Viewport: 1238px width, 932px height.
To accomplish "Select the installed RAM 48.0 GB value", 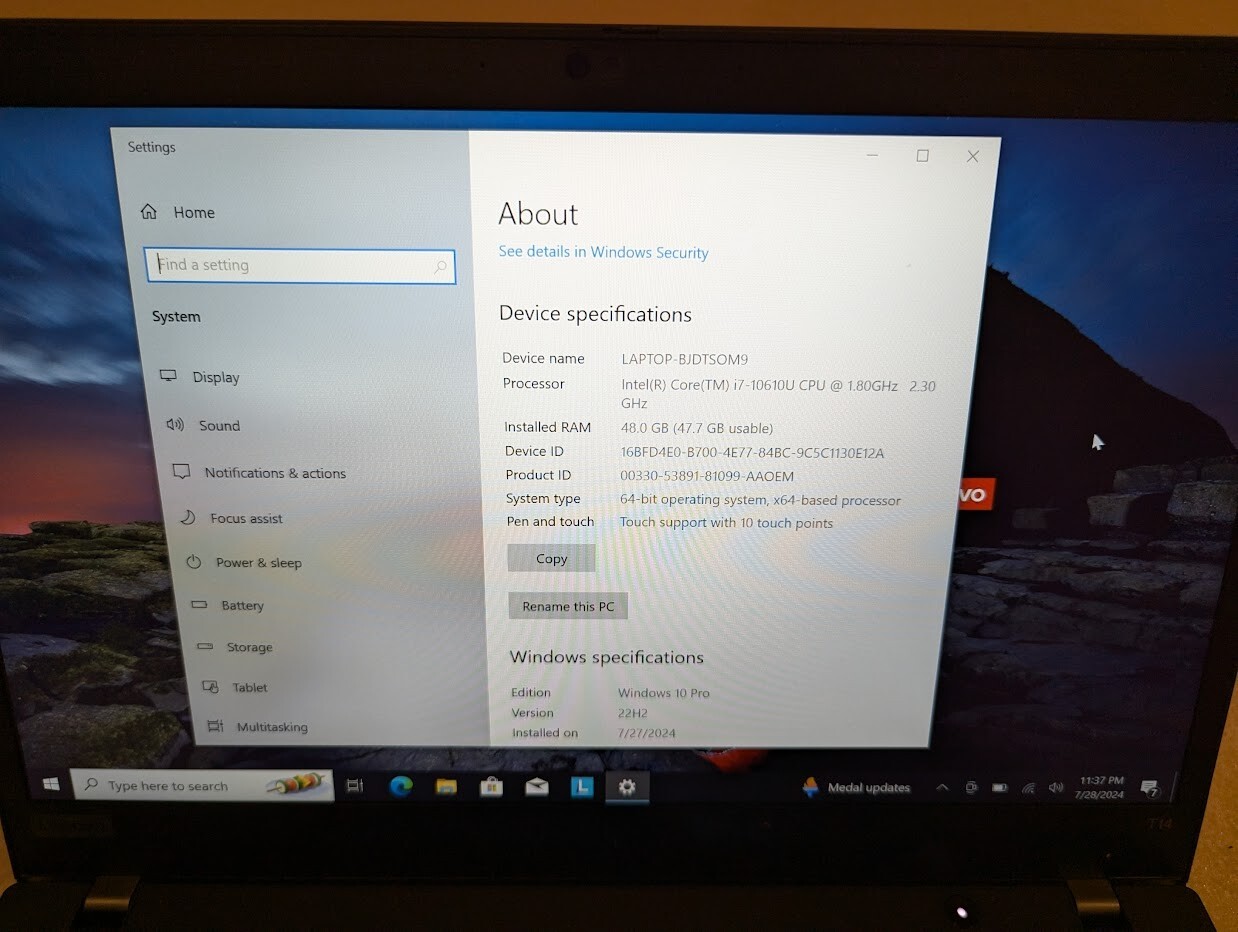I will (697, 428).
